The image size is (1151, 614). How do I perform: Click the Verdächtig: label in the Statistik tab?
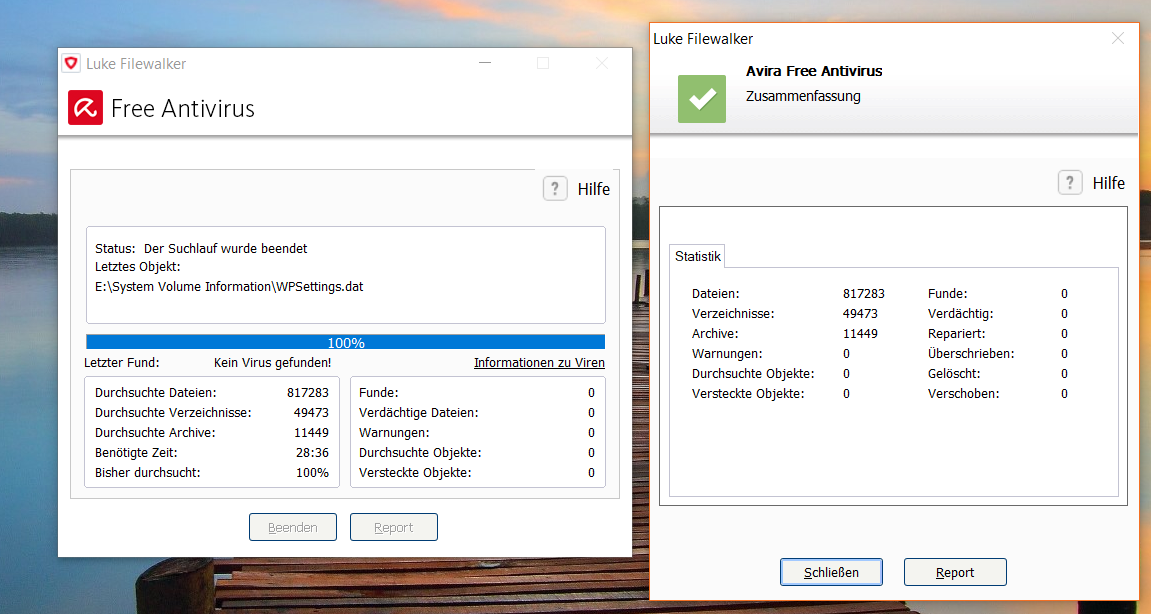click(961, 314)
